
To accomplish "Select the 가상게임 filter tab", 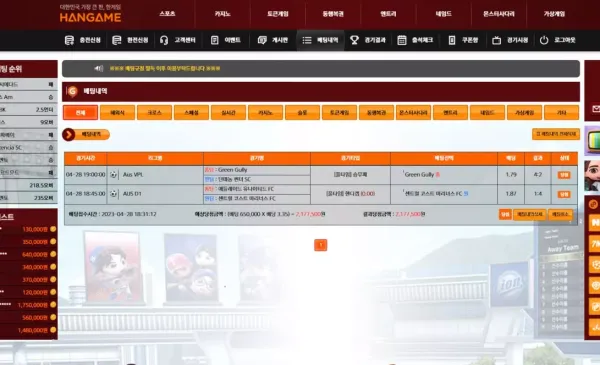I will click(524, 113).
